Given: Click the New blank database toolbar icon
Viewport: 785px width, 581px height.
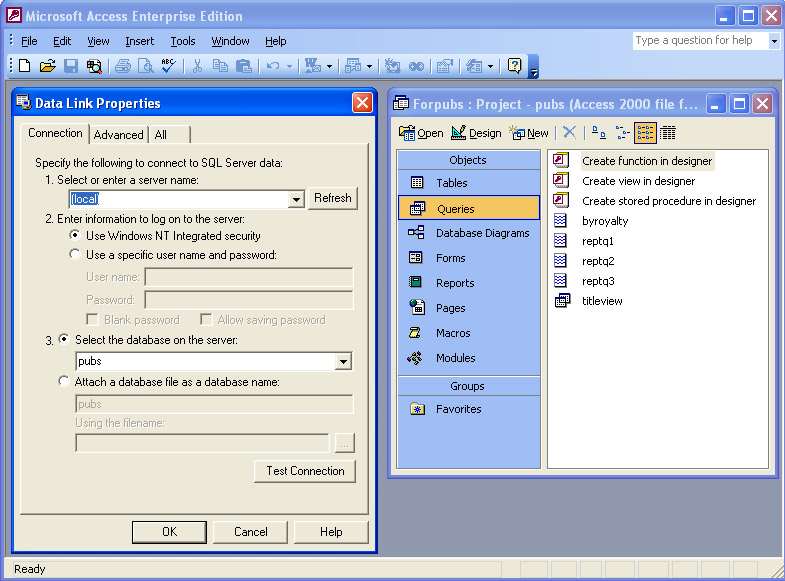Looking at the screenshot, I should click(25, 66).
